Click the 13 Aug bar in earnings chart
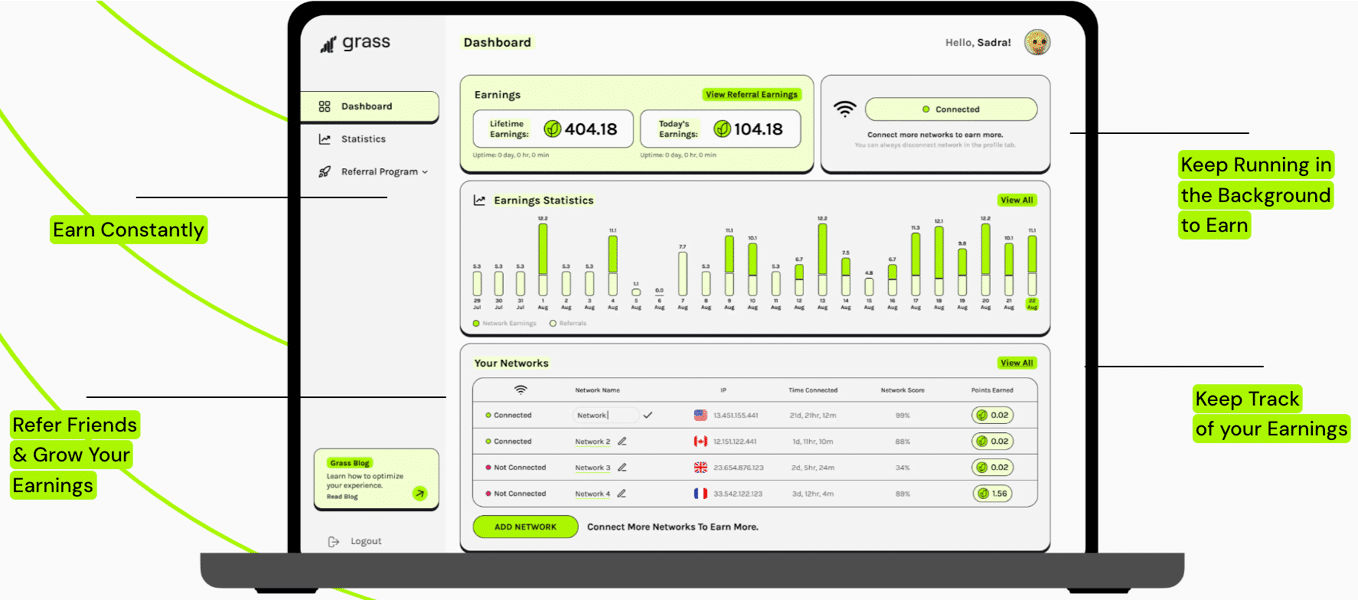The width and height of the screenshot is (1358, 600). tap(822, 260)
